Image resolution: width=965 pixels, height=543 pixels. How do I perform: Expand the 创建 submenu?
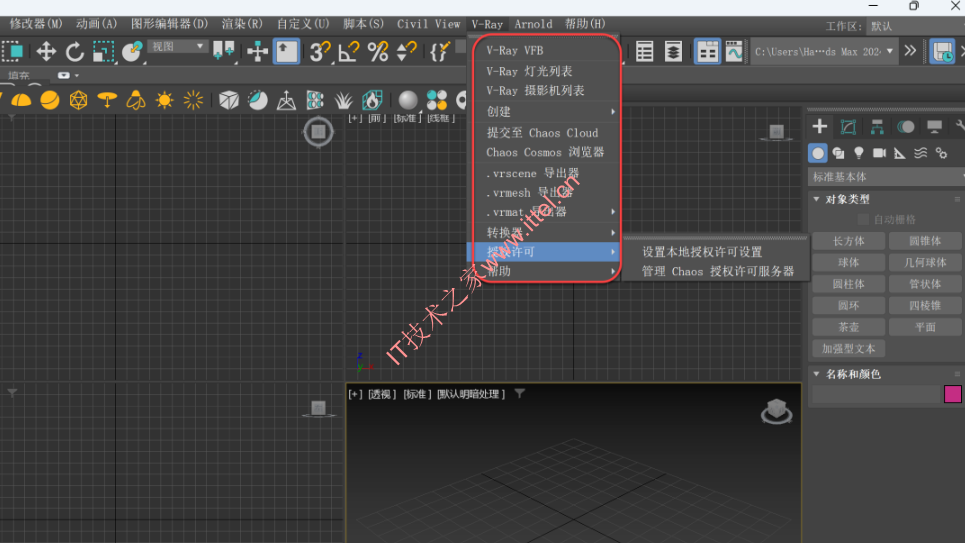pyautogui.click(x=546, y=111)
